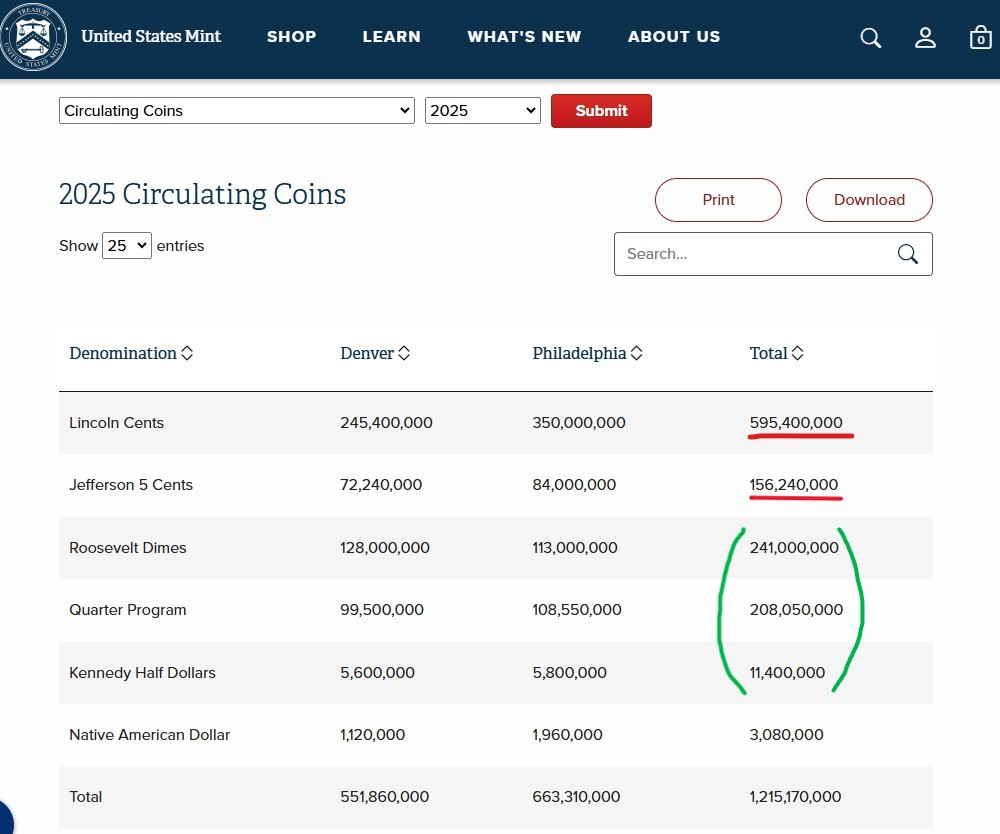Sort table by Philadelphia column arrows
Screen dimensions: 1000x834
tap(636, 353)
